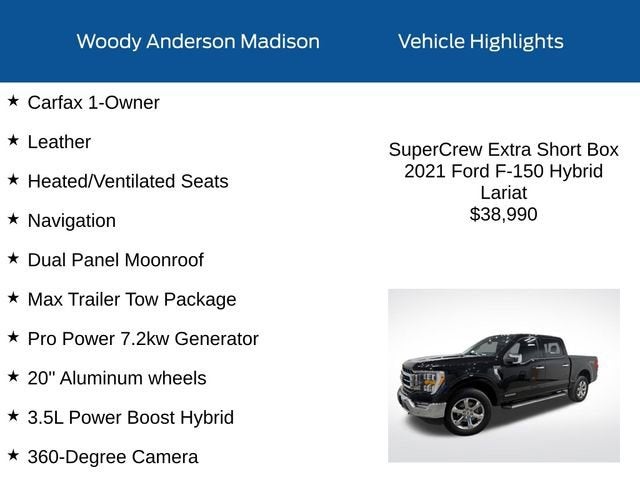Select the Vehicle Highlights heading
The width and height of the screenshot is (640, 480).
pyautogui.click(x=480, y=42)
